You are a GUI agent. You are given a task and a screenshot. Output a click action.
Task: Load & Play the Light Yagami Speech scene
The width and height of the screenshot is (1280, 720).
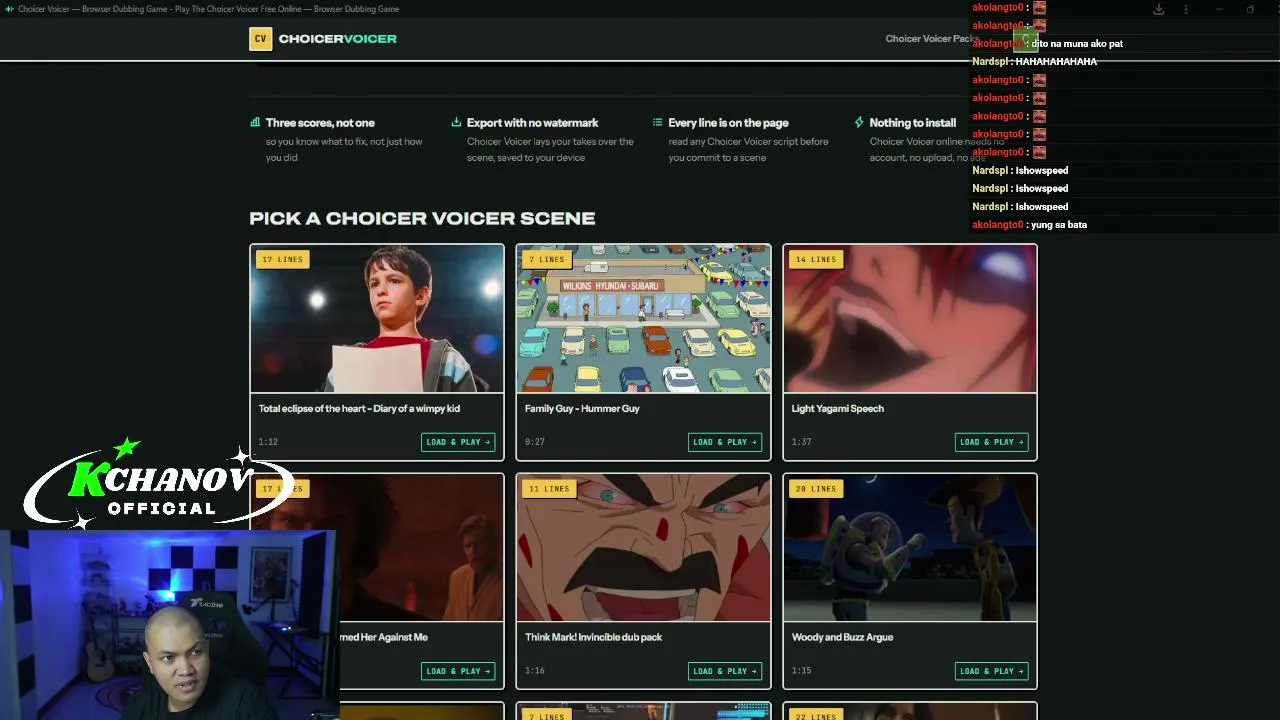[x=992, y=442]
